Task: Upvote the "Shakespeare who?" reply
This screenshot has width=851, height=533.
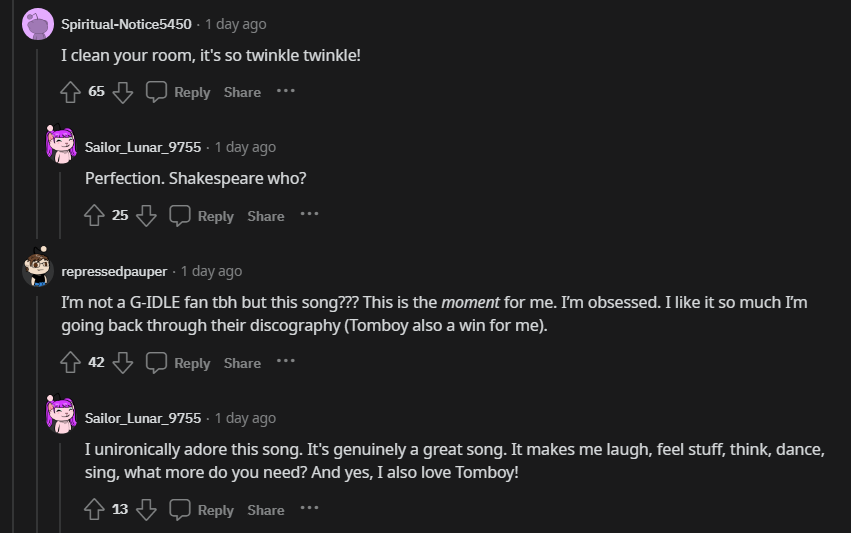Action: click(x=94, y=216)
